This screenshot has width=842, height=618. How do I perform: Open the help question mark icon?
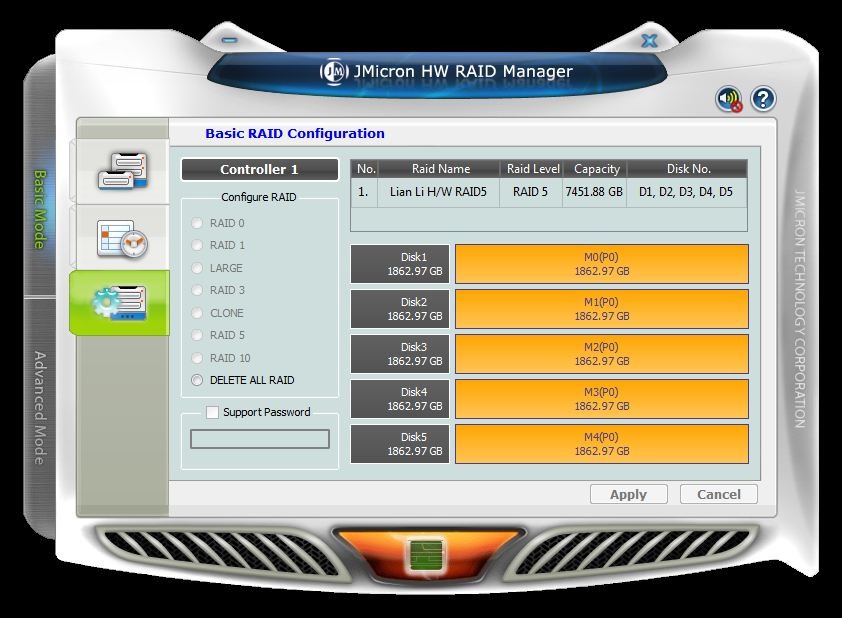[763, 99]
